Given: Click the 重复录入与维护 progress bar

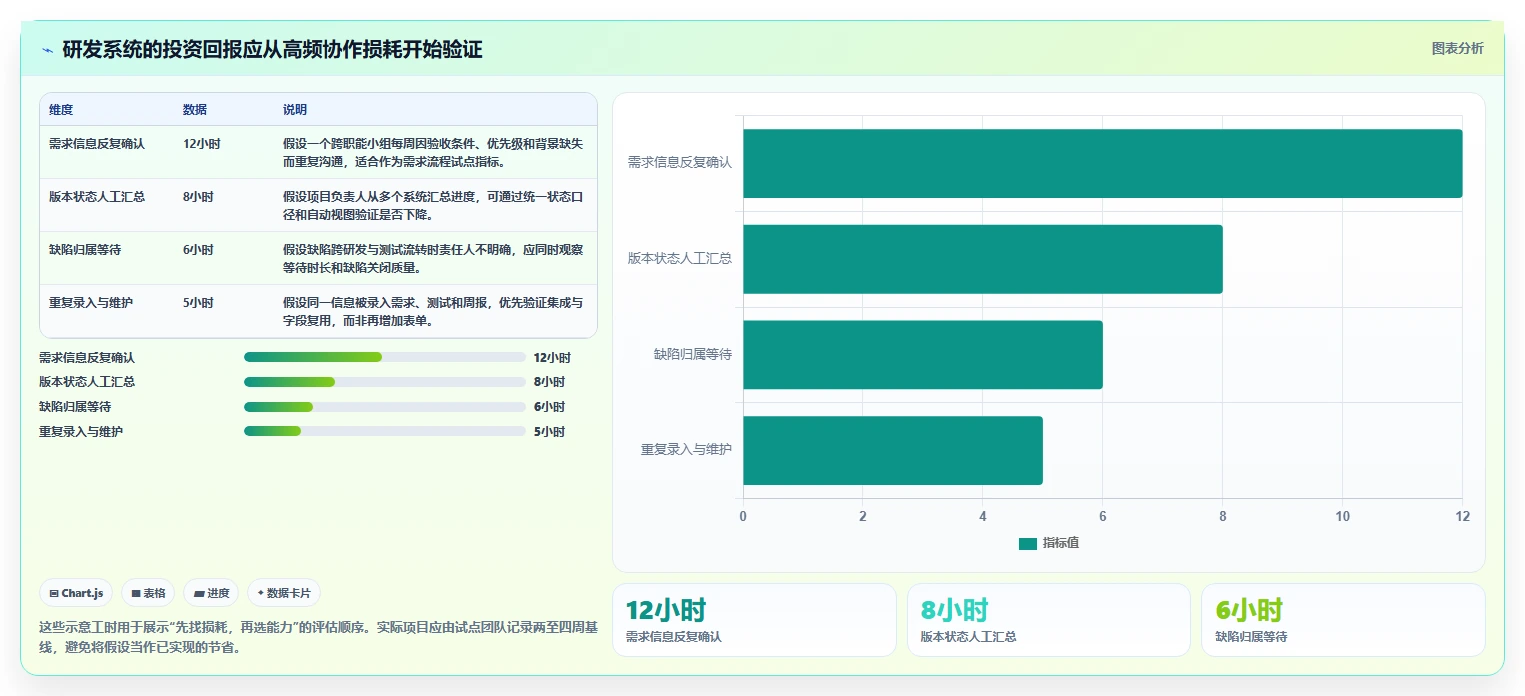Looking at the screenshot, I should click(x=385, y=432).
